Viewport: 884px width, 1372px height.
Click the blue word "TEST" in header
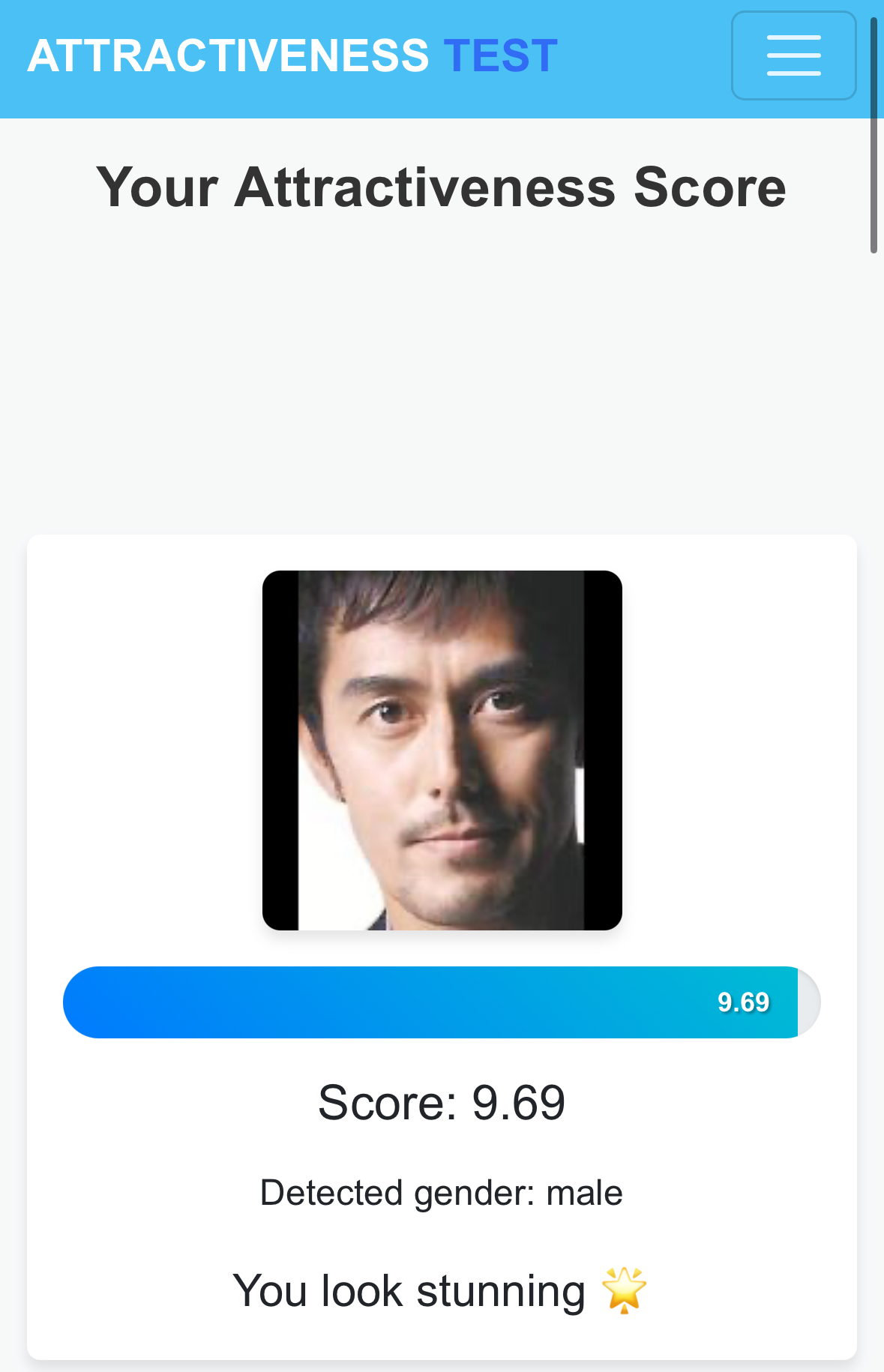click(500, 55)
